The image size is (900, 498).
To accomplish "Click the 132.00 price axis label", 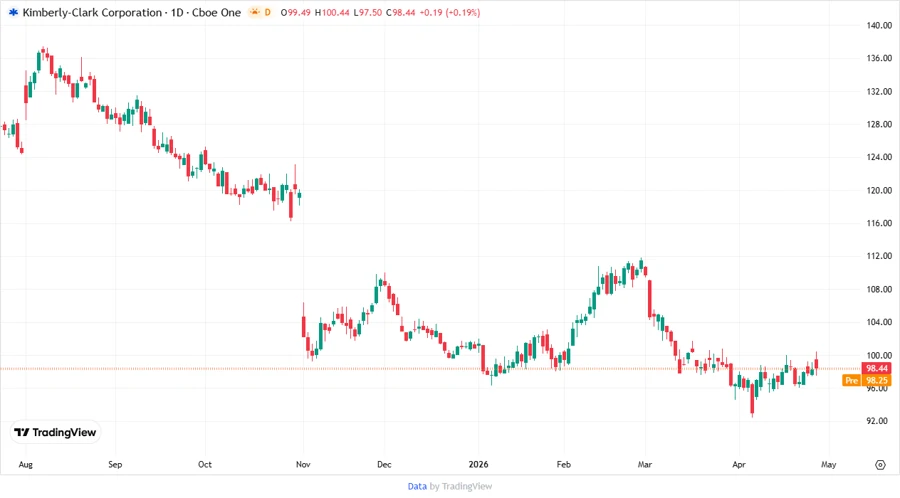I will (x=879, y=91).
